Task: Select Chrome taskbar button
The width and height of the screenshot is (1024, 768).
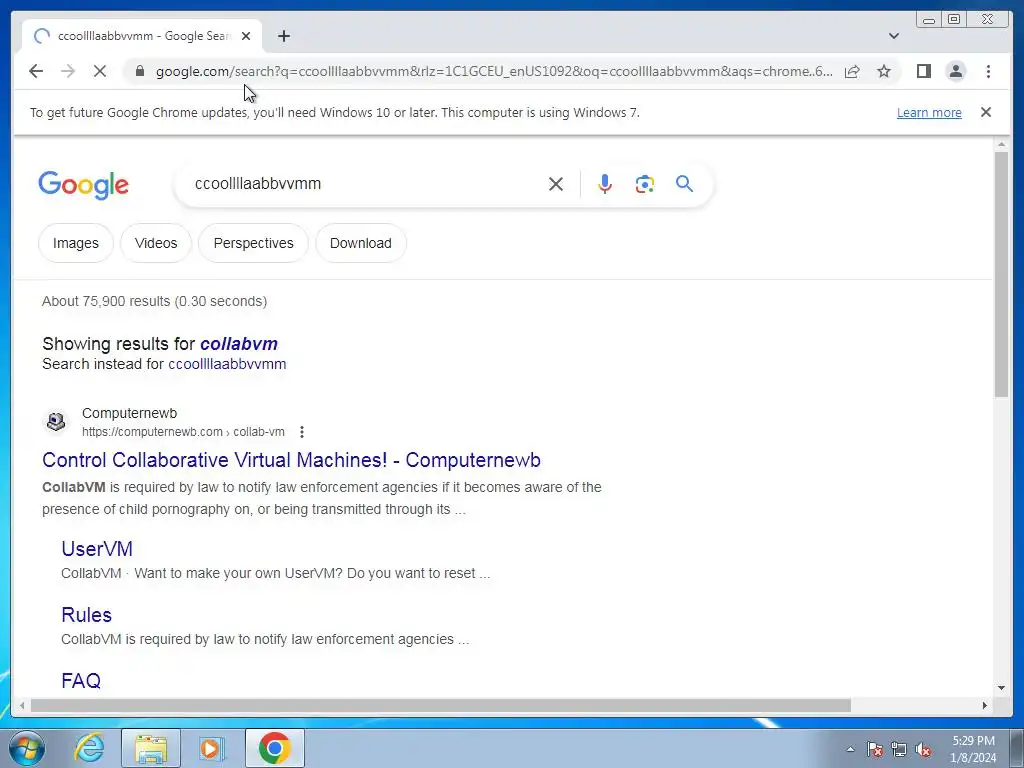Action: (275, 748)
